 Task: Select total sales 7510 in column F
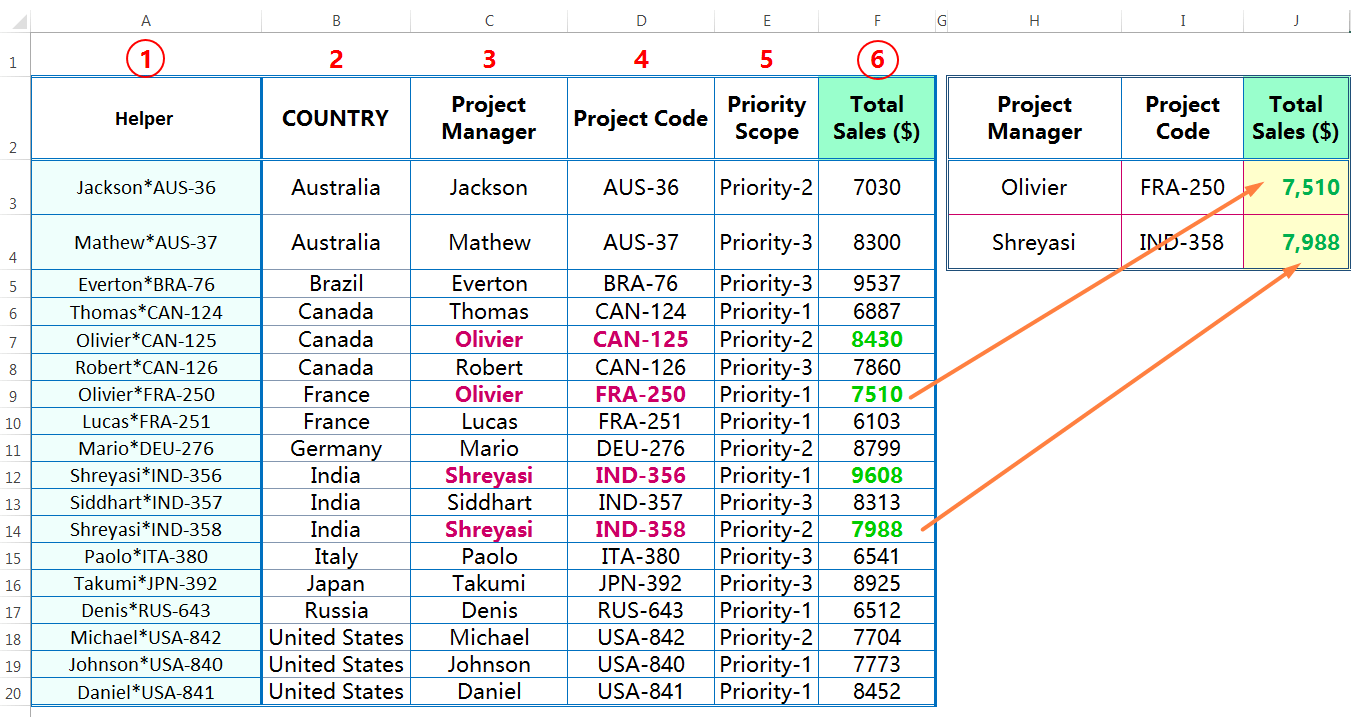877,394
